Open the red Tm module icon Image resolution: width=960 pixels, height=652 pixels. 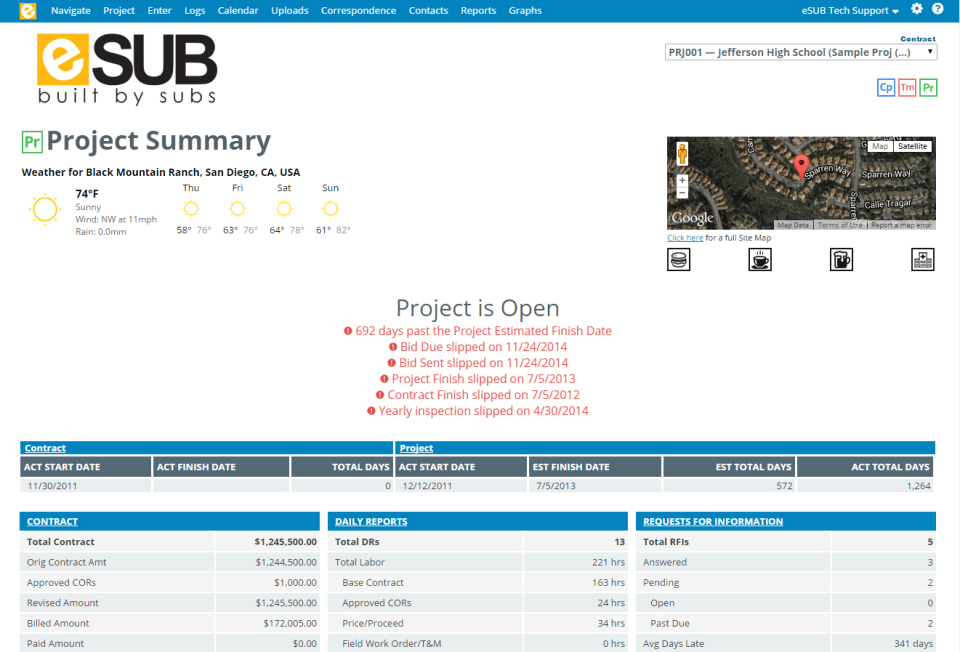click(907, 87)
